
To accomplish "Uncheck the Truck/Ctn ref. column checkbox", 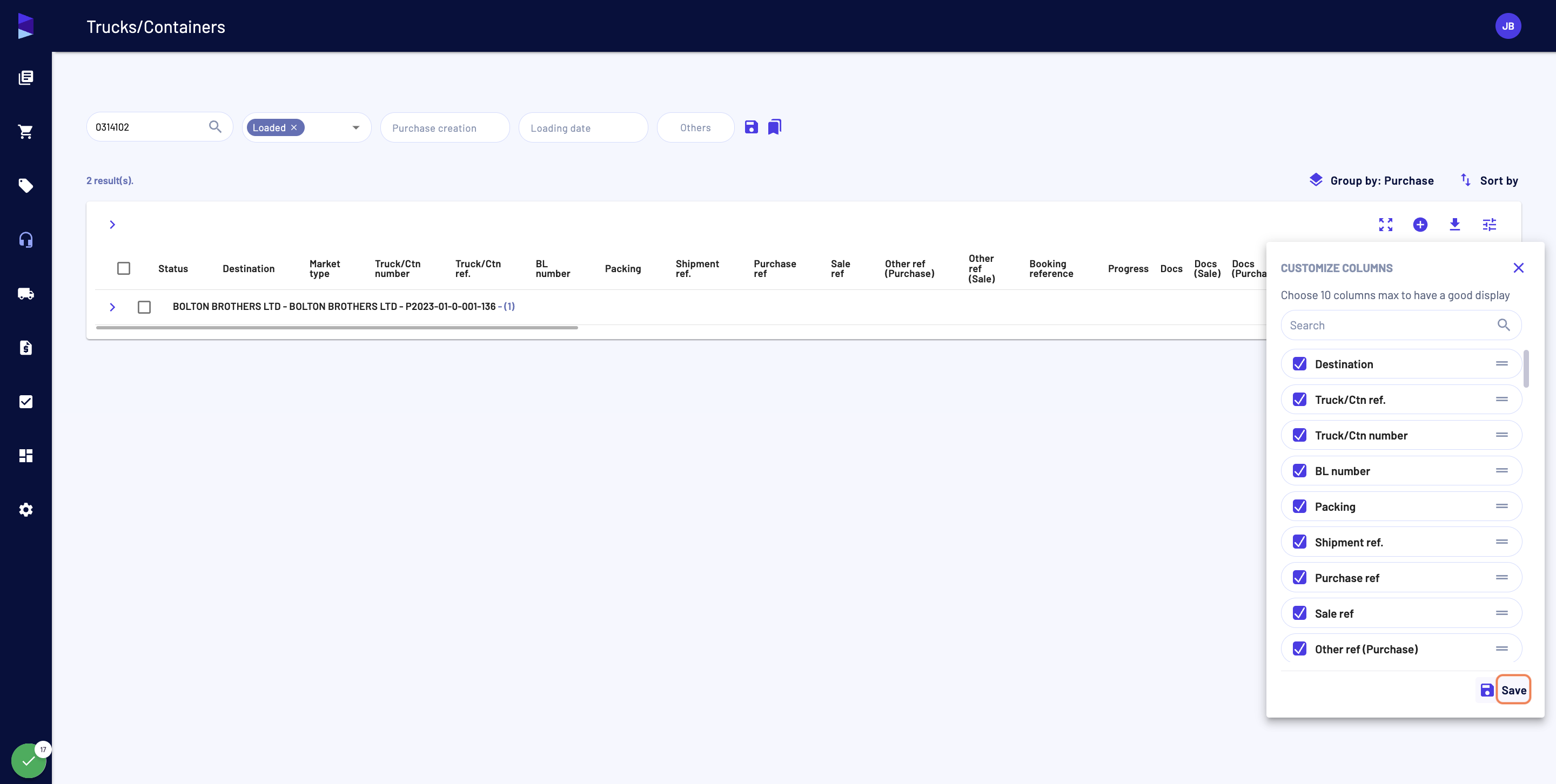I will tap(1299, 400).
